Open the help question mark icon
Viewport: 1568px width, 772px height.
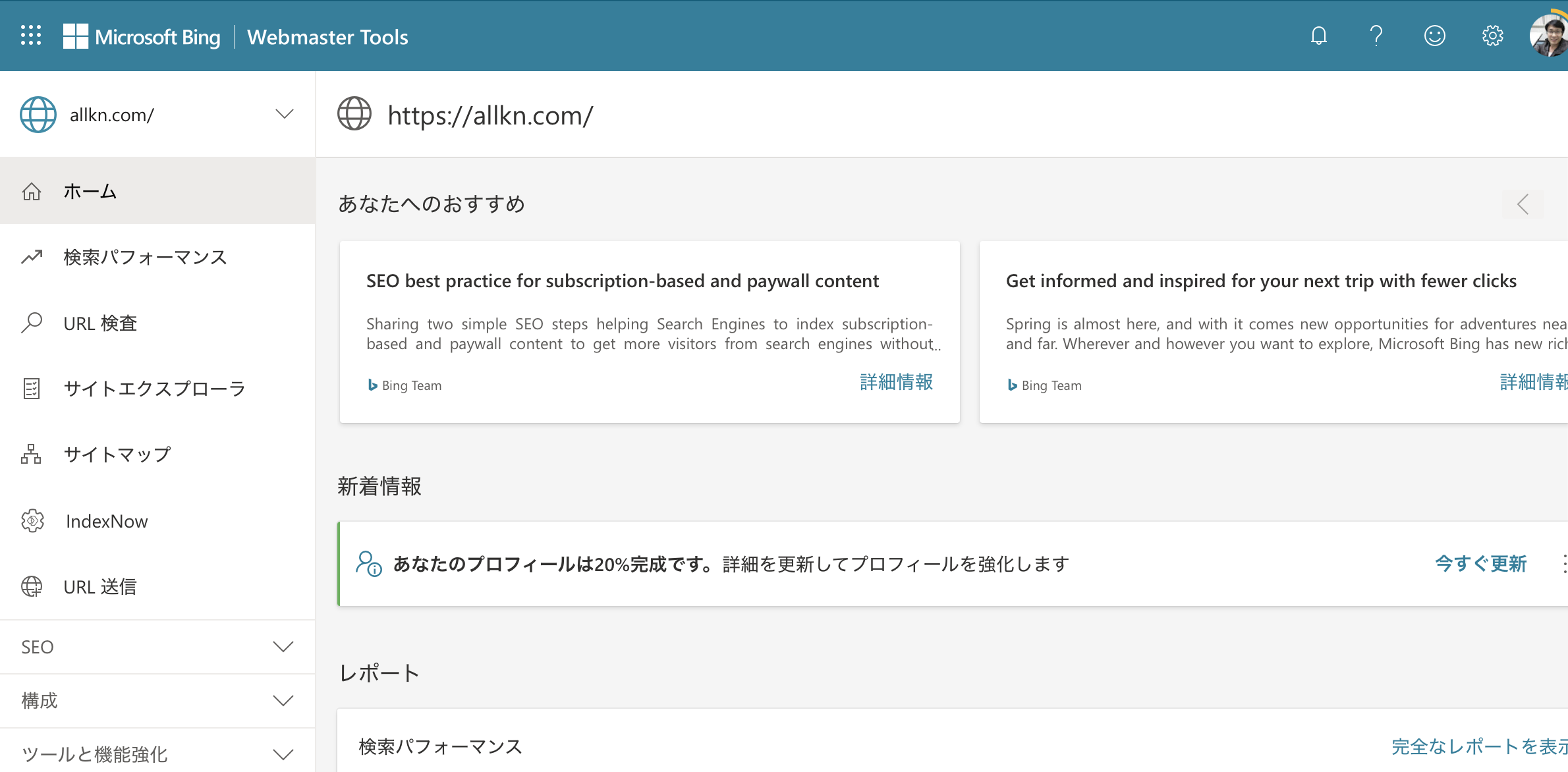tap(1376, 36)
